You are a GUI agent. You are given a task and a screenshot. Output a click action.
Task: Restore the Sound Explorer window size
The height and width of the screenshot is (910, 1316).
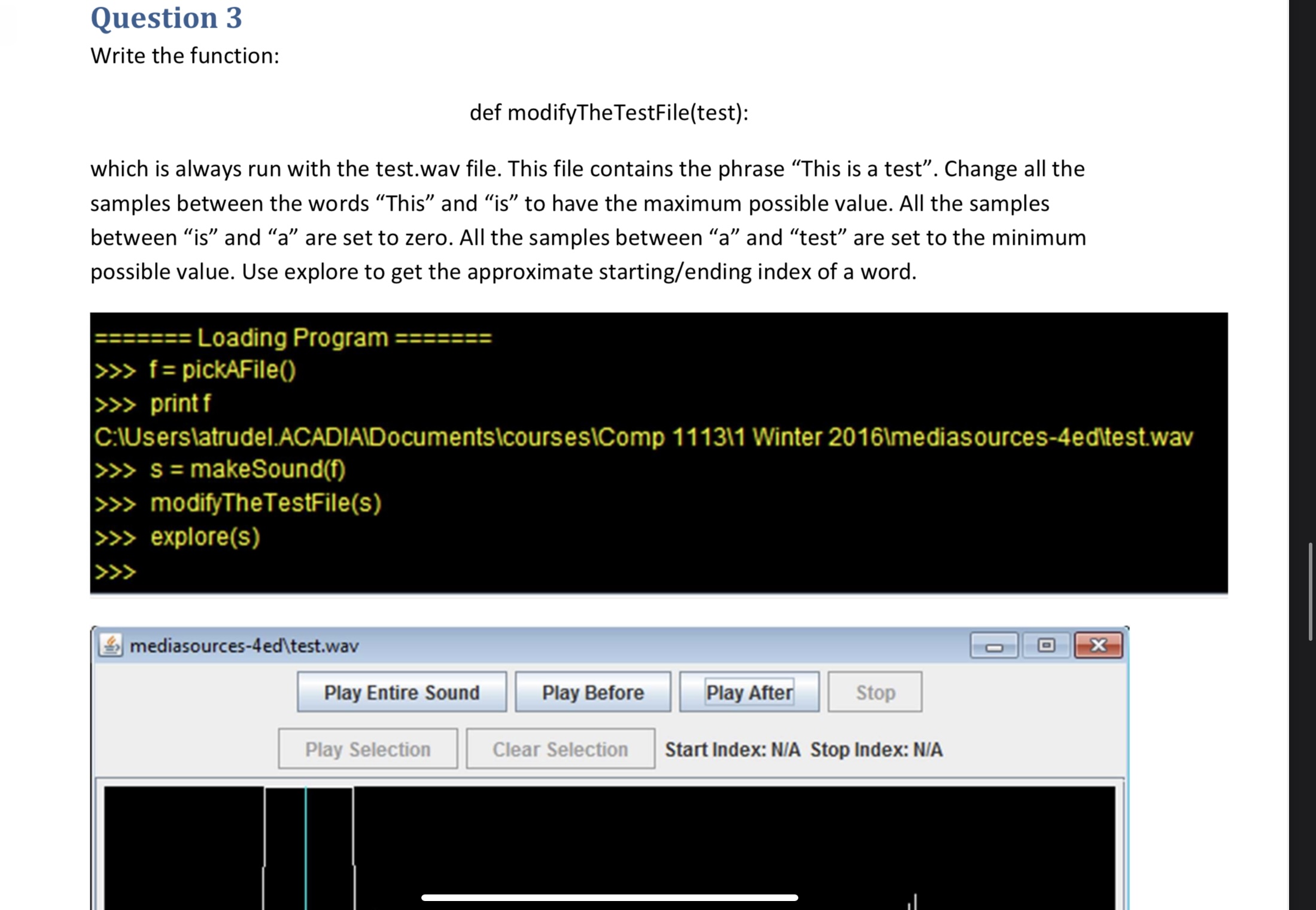coord(1044,645)
